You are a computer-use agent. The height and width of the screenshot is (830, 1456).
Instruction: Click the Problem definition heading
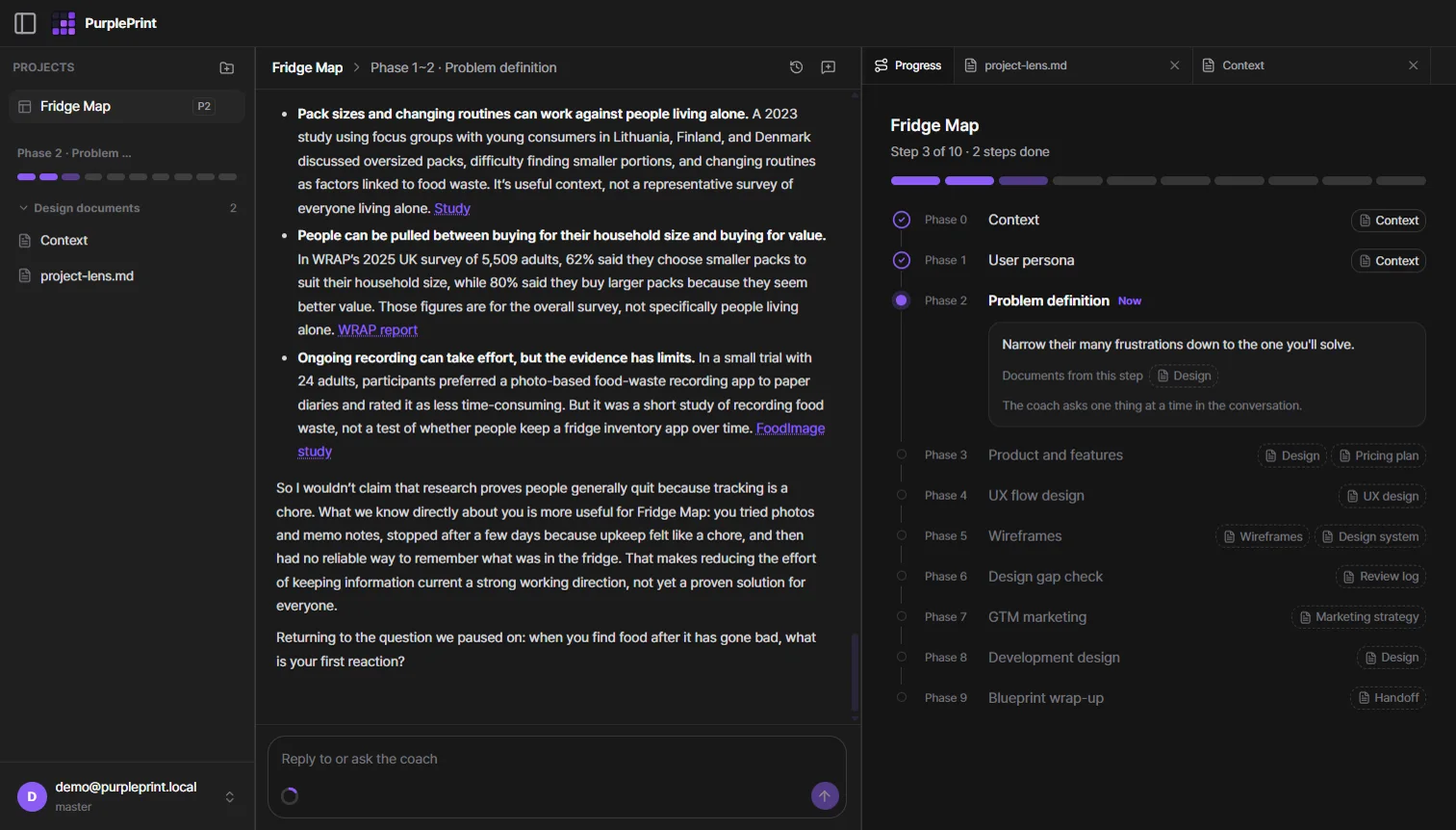coord(1049,300)
